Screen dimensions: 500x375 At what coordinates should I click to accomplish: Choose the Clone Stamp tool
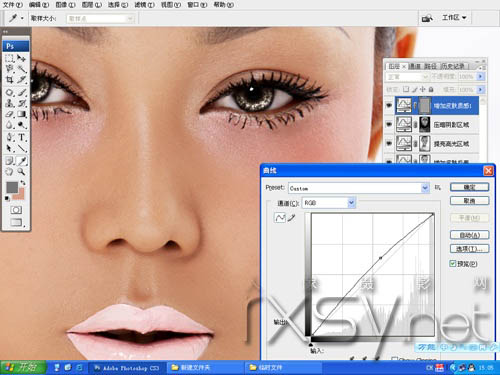coord(9,103)
